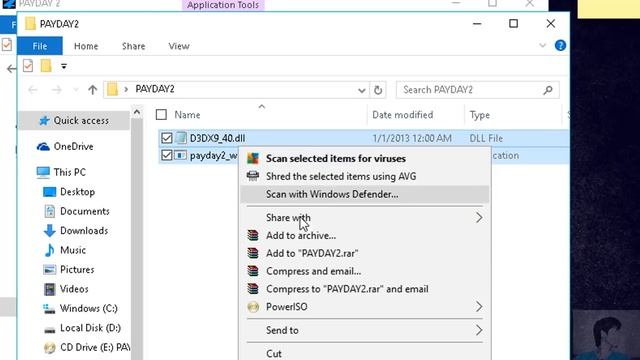Choose Shred the selected items using AVG

(x=365, y=176)
